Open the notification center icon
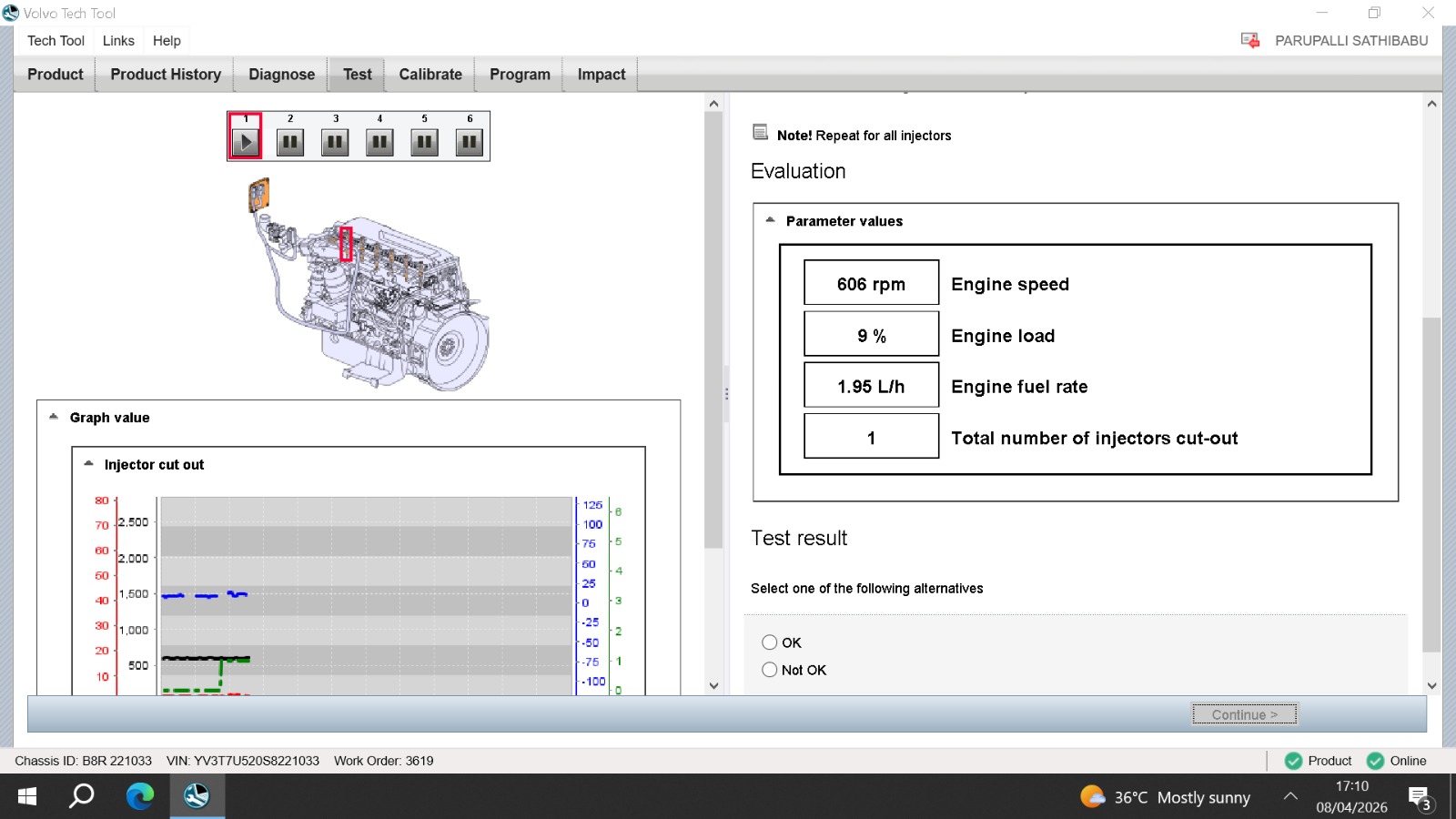This screenshot has height=819, width=1456. point(1421,798)
